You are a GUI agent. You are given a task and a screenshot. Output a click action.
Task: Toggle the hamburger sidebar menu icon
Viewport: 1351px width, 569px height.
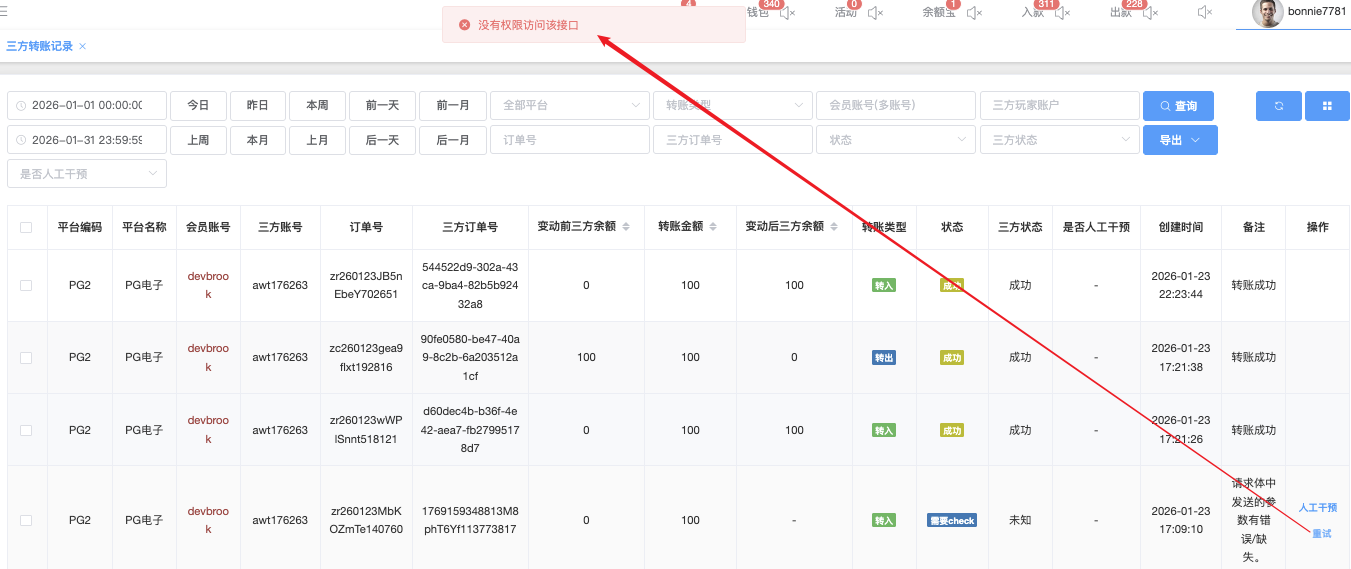coord(4,12)
